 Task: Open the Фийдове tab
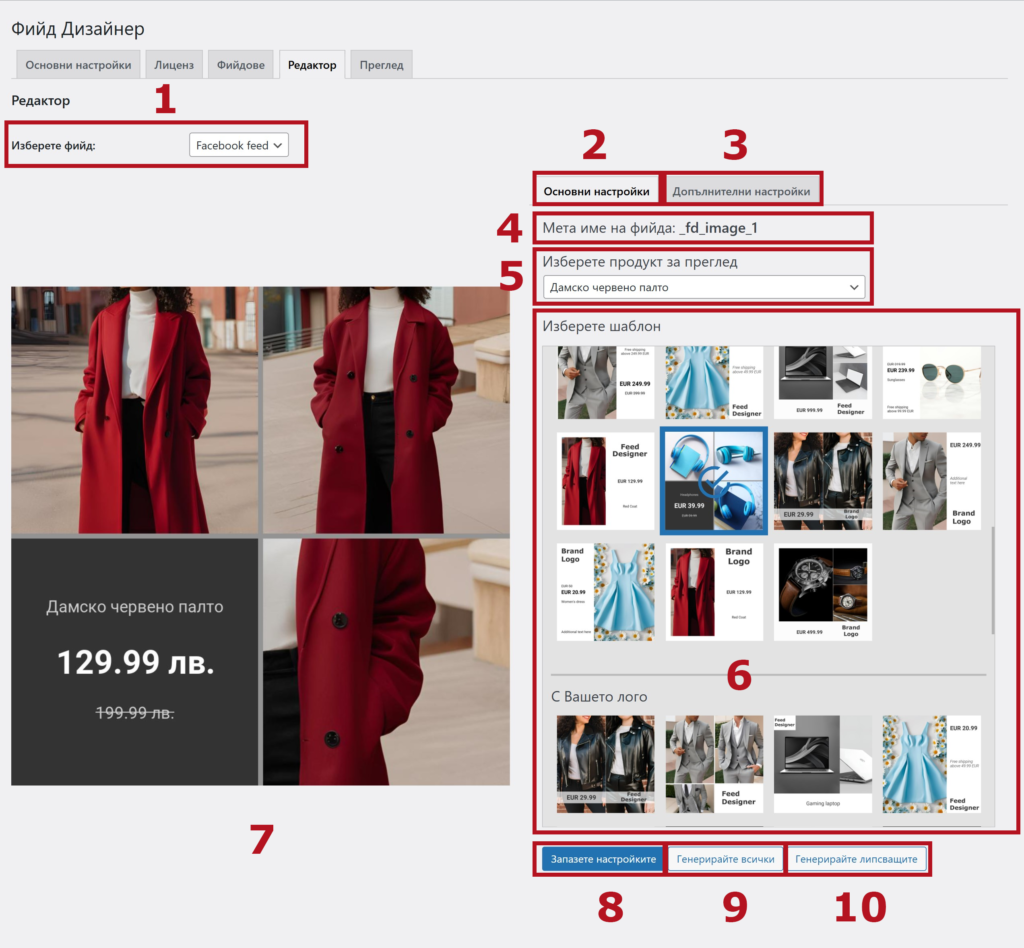pos(241,65)
